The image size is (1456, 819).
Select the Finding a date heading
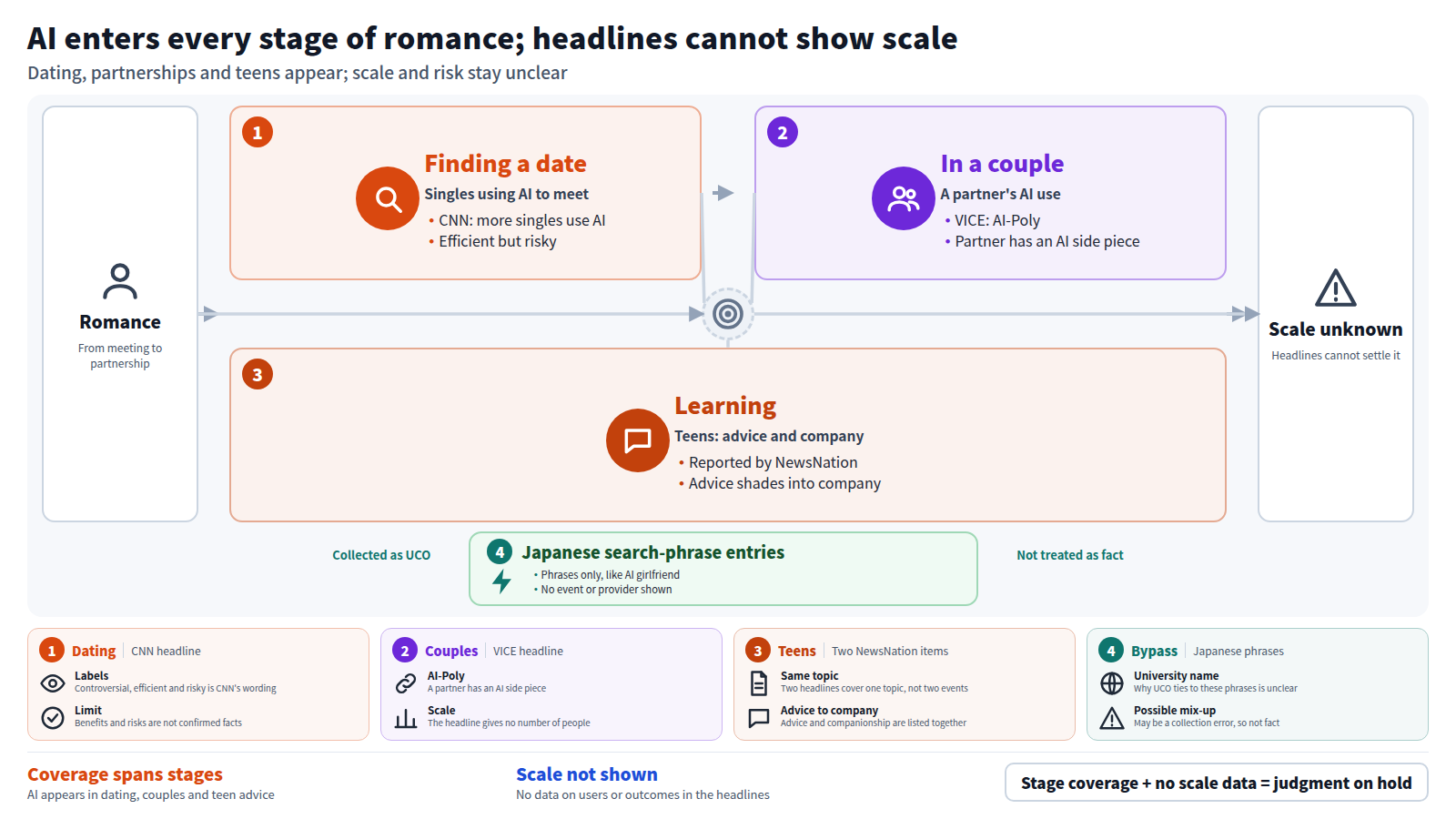[505, 164]
